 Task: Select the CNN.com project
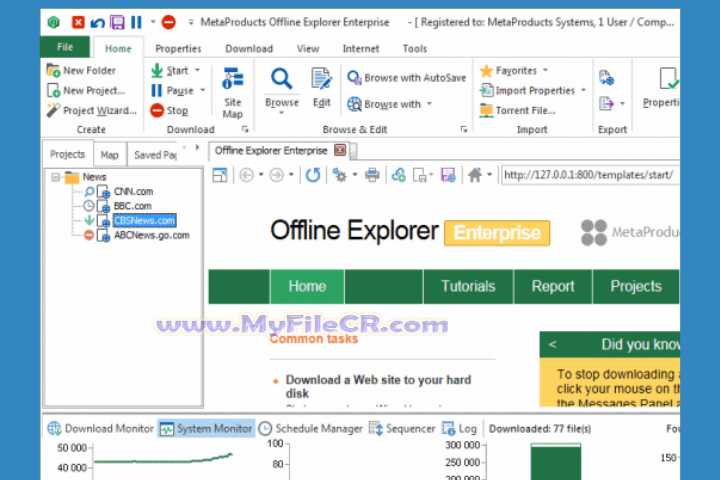tap(133, 192)
